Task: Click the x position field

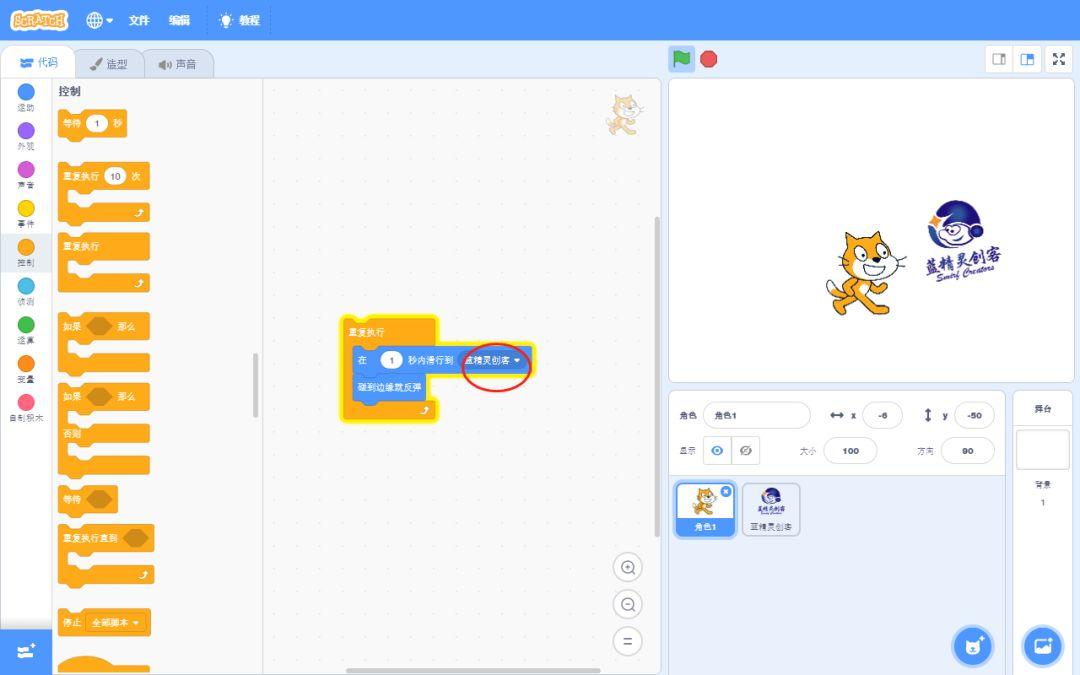Action: pyautogui.click(x=882, y=415)
